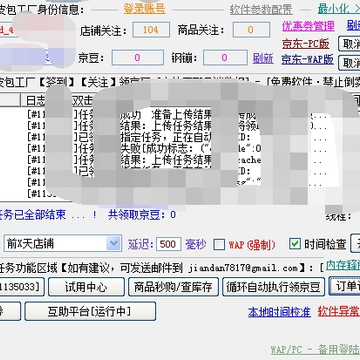Open 软件参数配置 settings link

pyautogui.click(x=261, y=10)
